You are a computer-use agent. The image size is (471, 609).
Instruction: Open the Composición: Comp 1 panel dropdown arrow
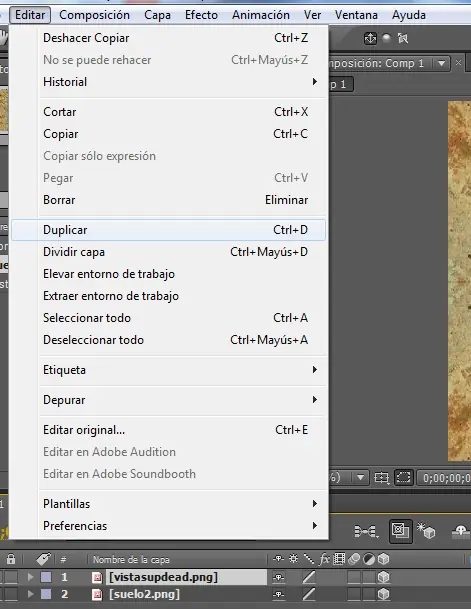tap(441, 63)
